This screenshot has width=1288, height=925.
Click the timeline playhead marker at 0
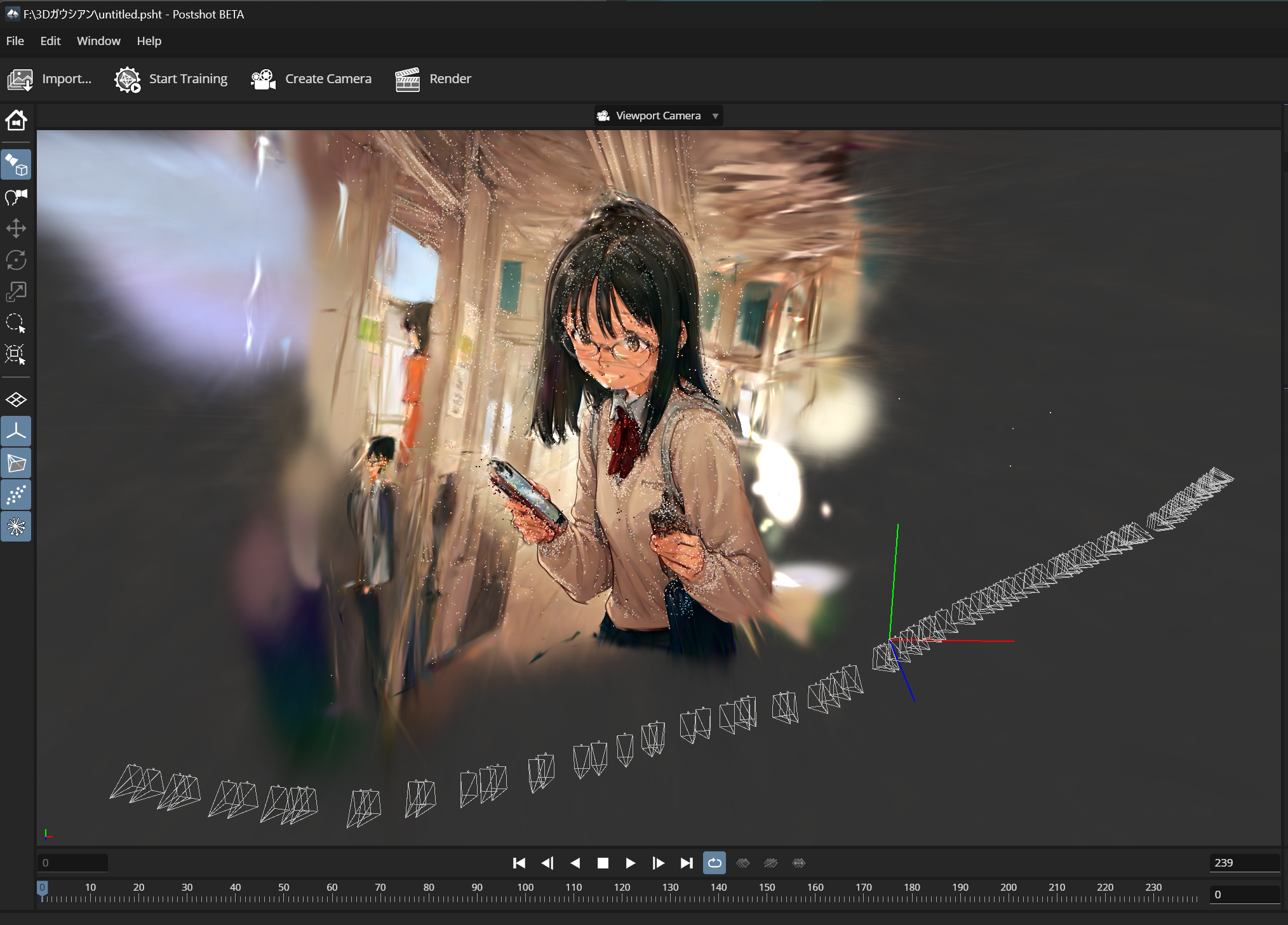click(43, 890)
